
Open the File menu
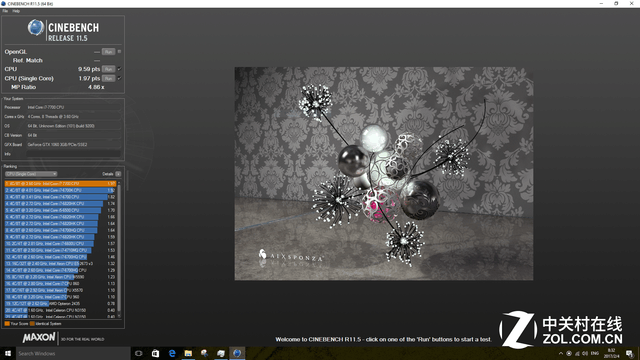5,11
